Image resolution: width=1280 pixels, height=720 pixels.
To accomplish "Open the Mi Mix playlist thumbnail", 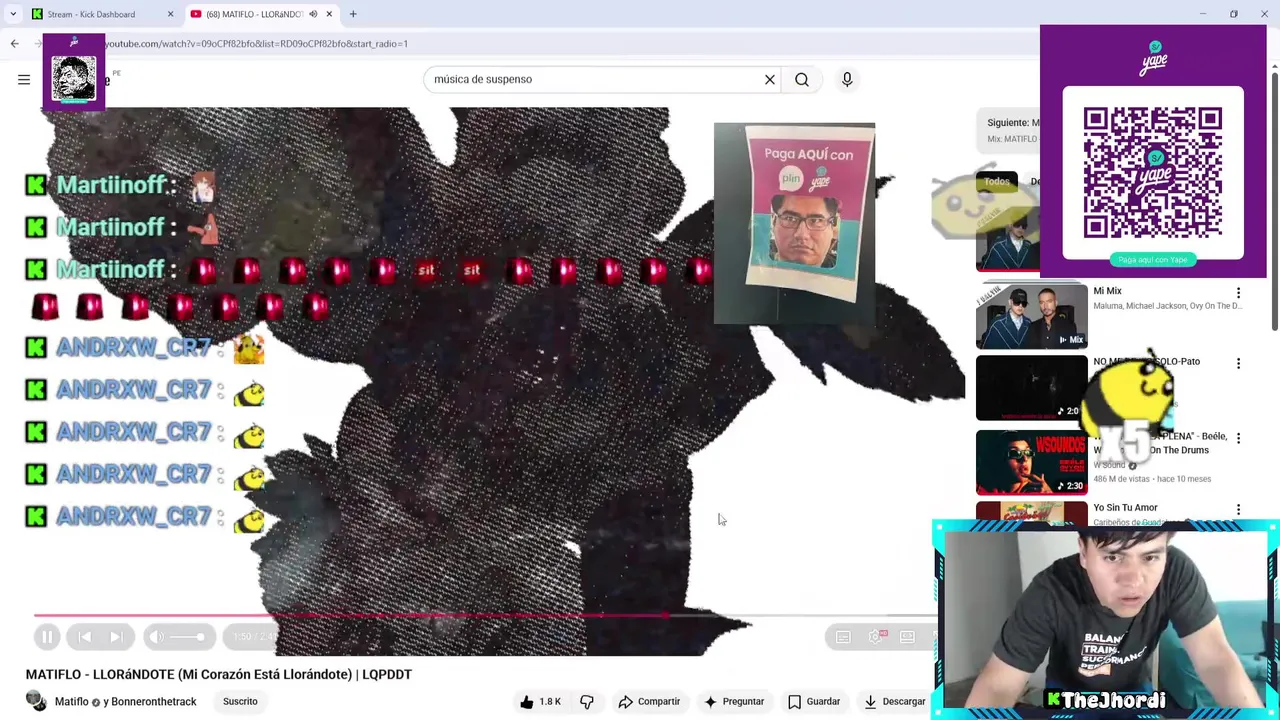I will (1031, 316).
